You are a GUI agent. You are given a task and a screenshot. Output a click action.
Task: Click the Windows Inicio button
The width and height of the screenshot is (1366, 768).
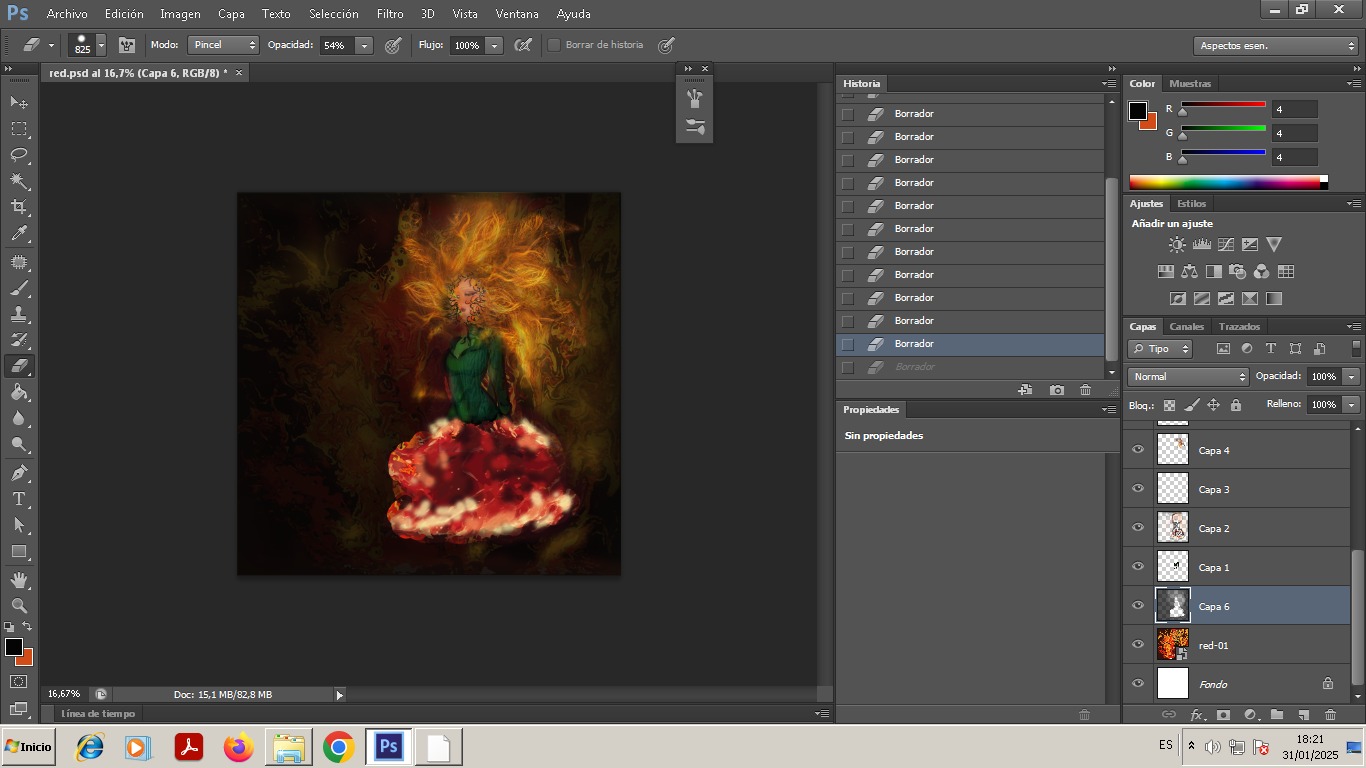pos(28,747)
